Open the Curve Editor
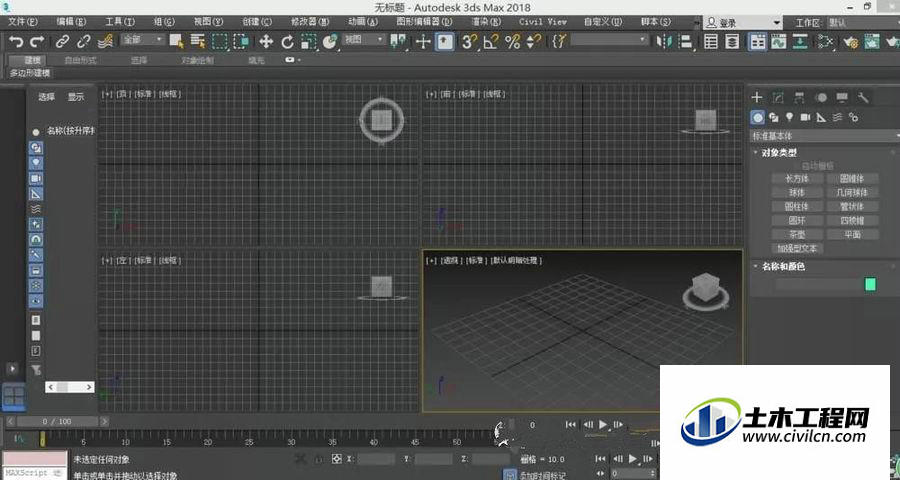900x480 pixels. pos(779,41)
